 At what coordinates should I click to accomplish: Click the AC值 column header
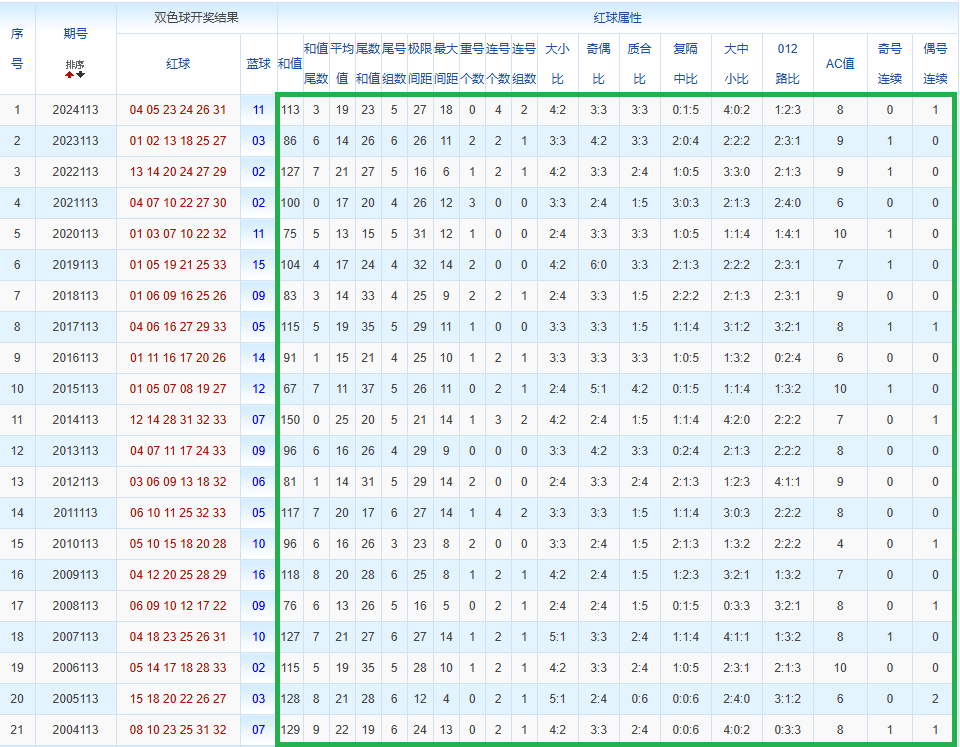click(840, 64)
